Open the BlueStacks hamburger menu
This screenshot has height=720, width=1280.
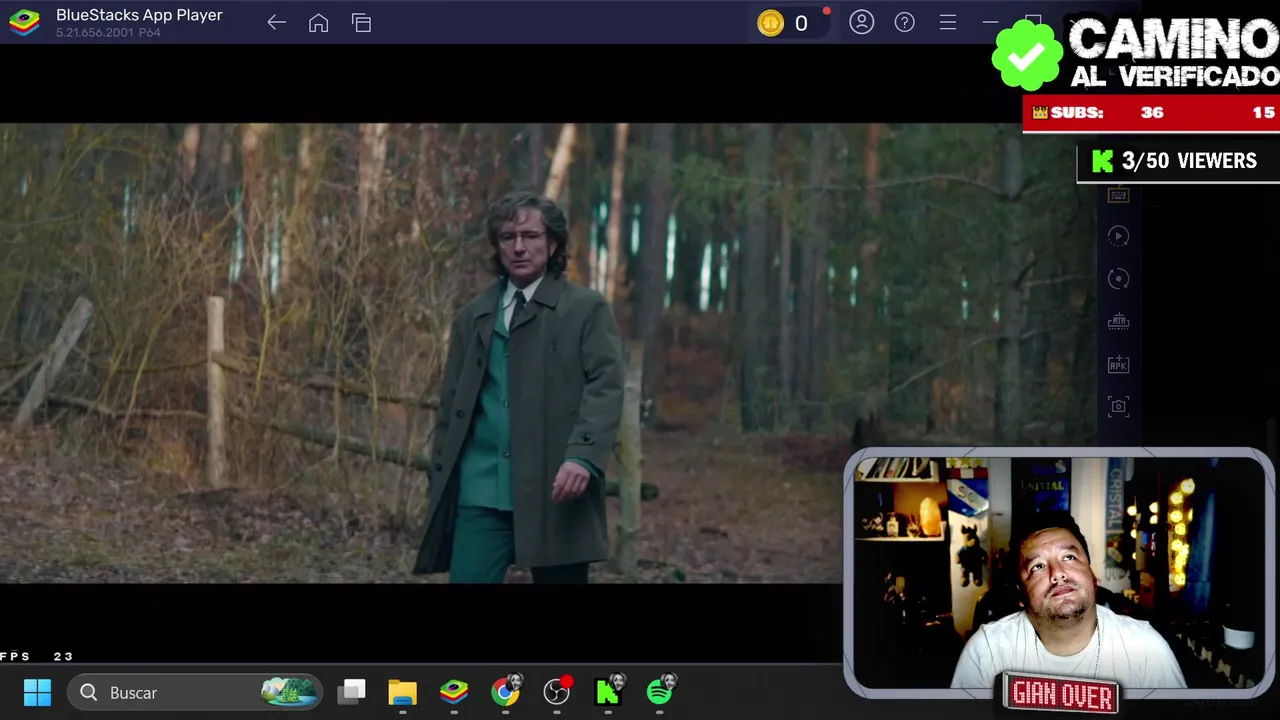948,22
